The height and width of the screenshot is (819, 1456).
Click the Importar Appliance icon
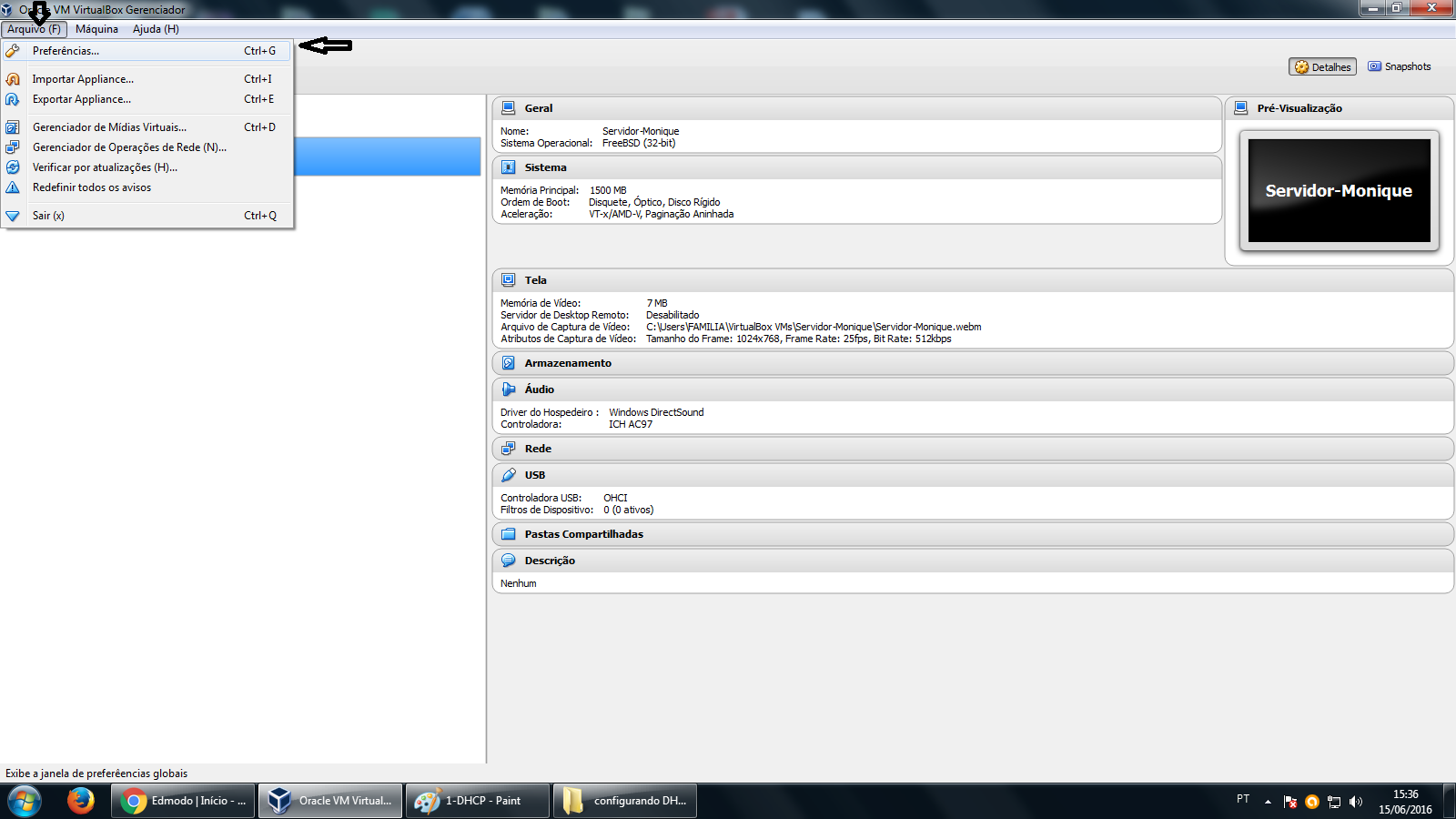coord(13,79)
